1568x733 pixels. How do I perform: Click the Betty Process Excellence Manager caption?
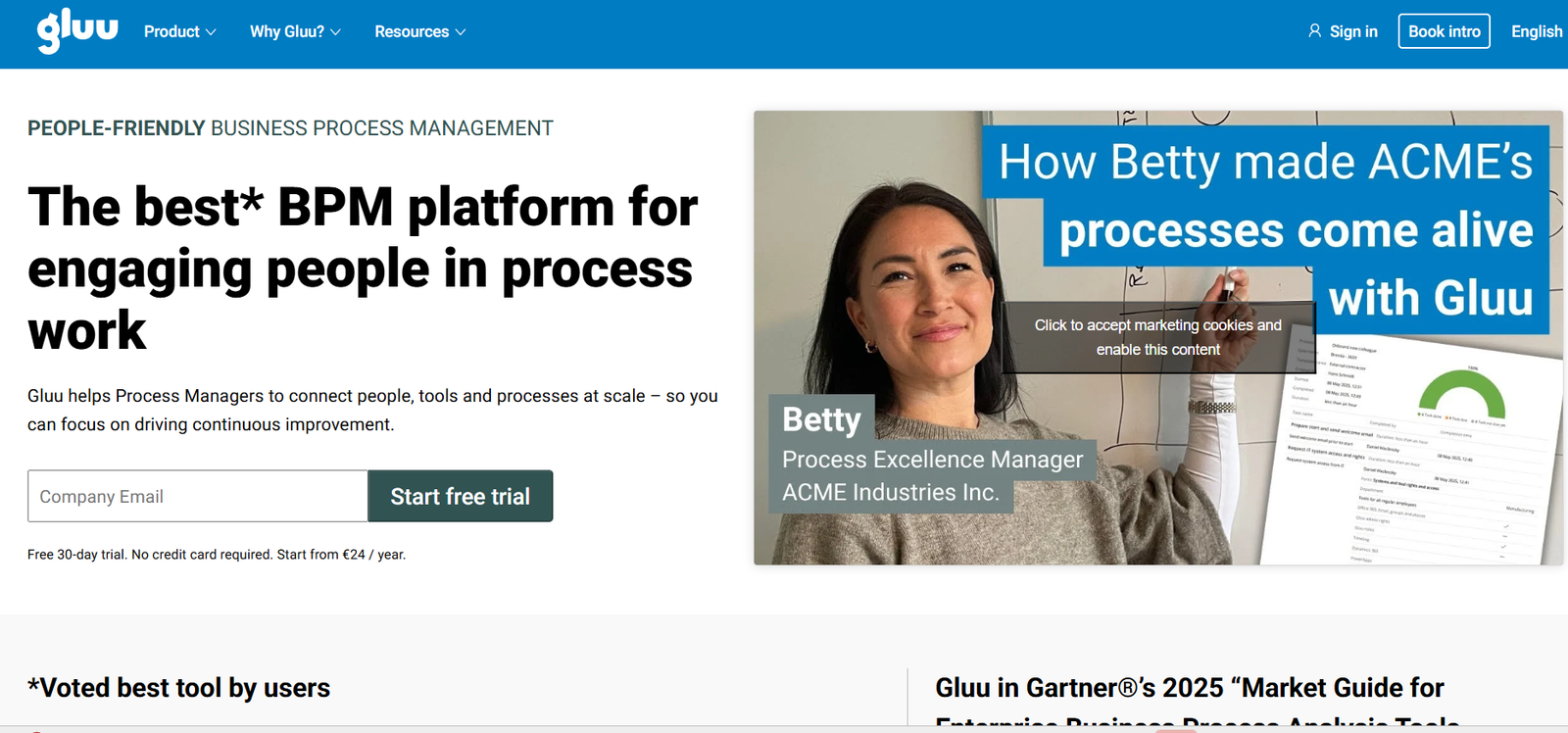[931, 459]
